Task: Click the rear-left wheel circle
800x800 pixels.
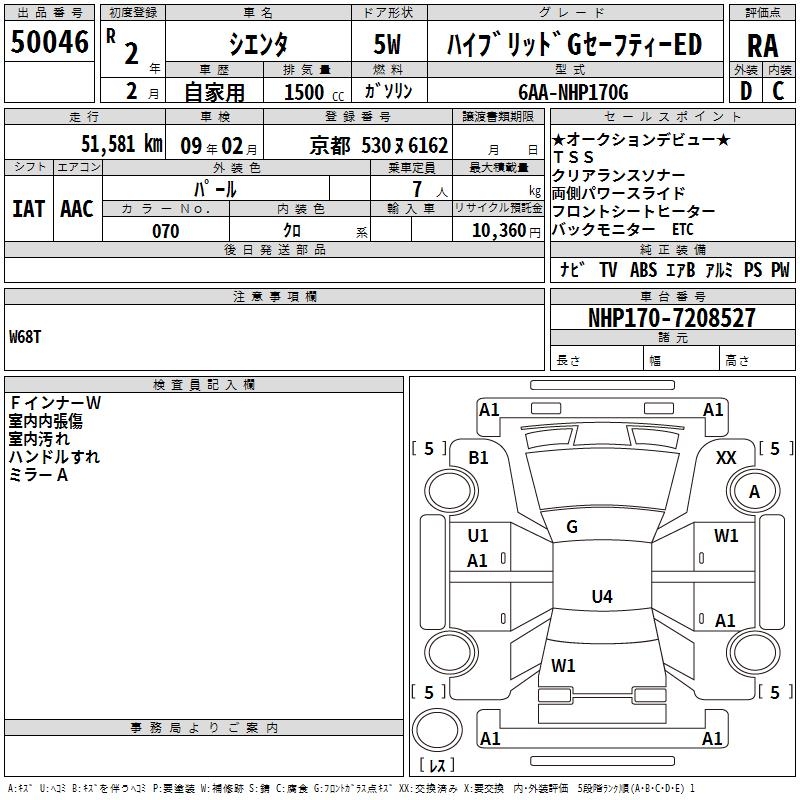Action: pyautogui.click(x=451, y=652)
